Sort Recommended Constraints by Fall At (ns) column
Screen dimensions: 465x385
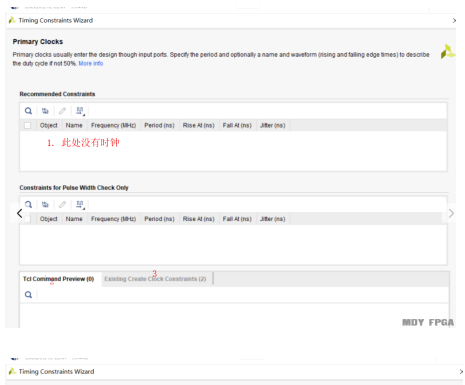coord(237,125)
